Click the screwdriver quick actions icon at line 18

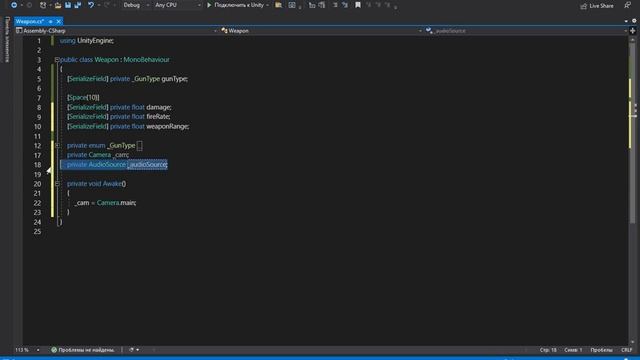49,170
